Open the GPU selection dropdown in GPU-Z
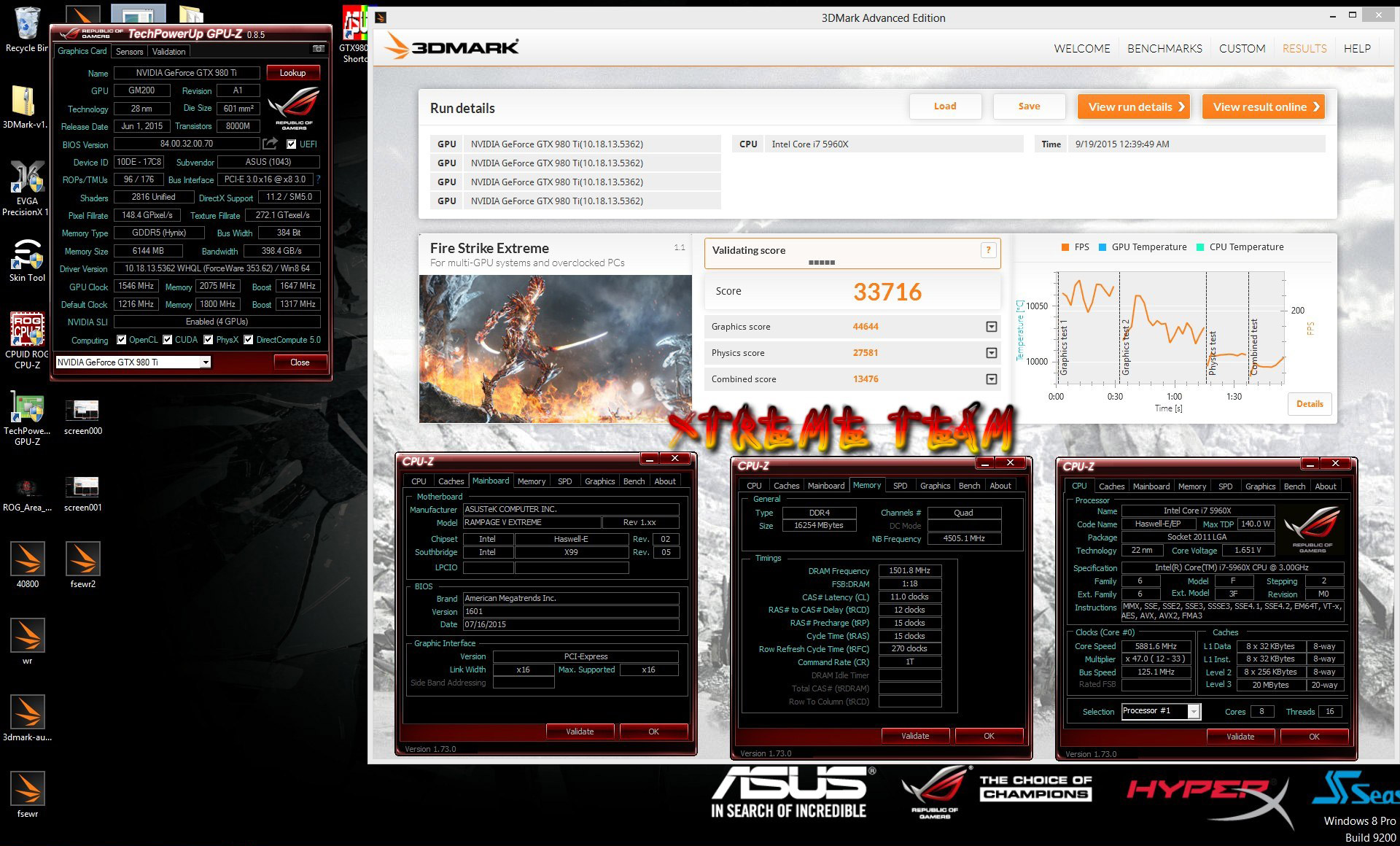 click(x=206, y=362)
